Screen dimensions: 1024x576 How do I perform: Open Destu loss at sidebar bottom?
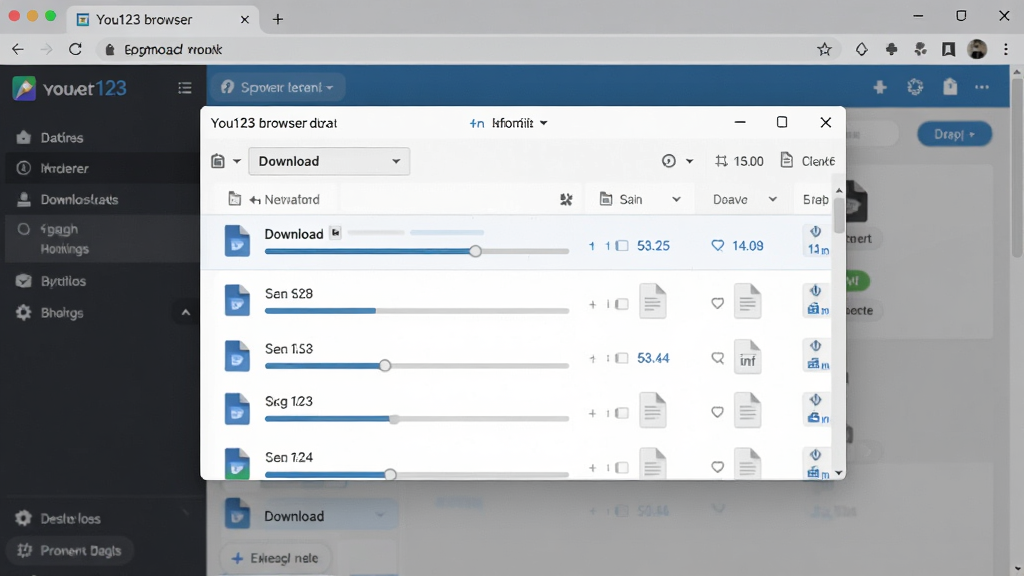click(x=70, y=519)
